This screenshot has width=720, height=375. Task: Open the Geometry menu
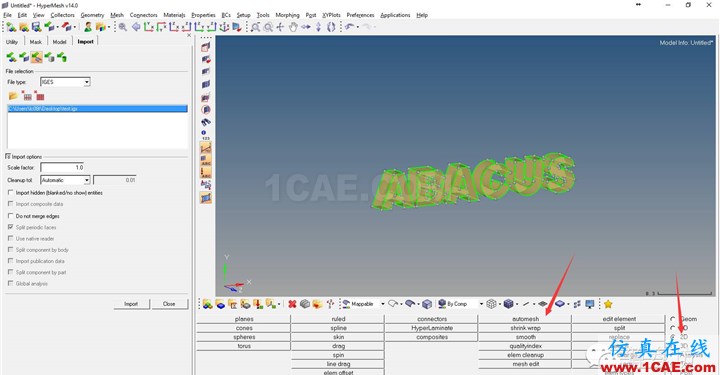(x=92, y=15)
